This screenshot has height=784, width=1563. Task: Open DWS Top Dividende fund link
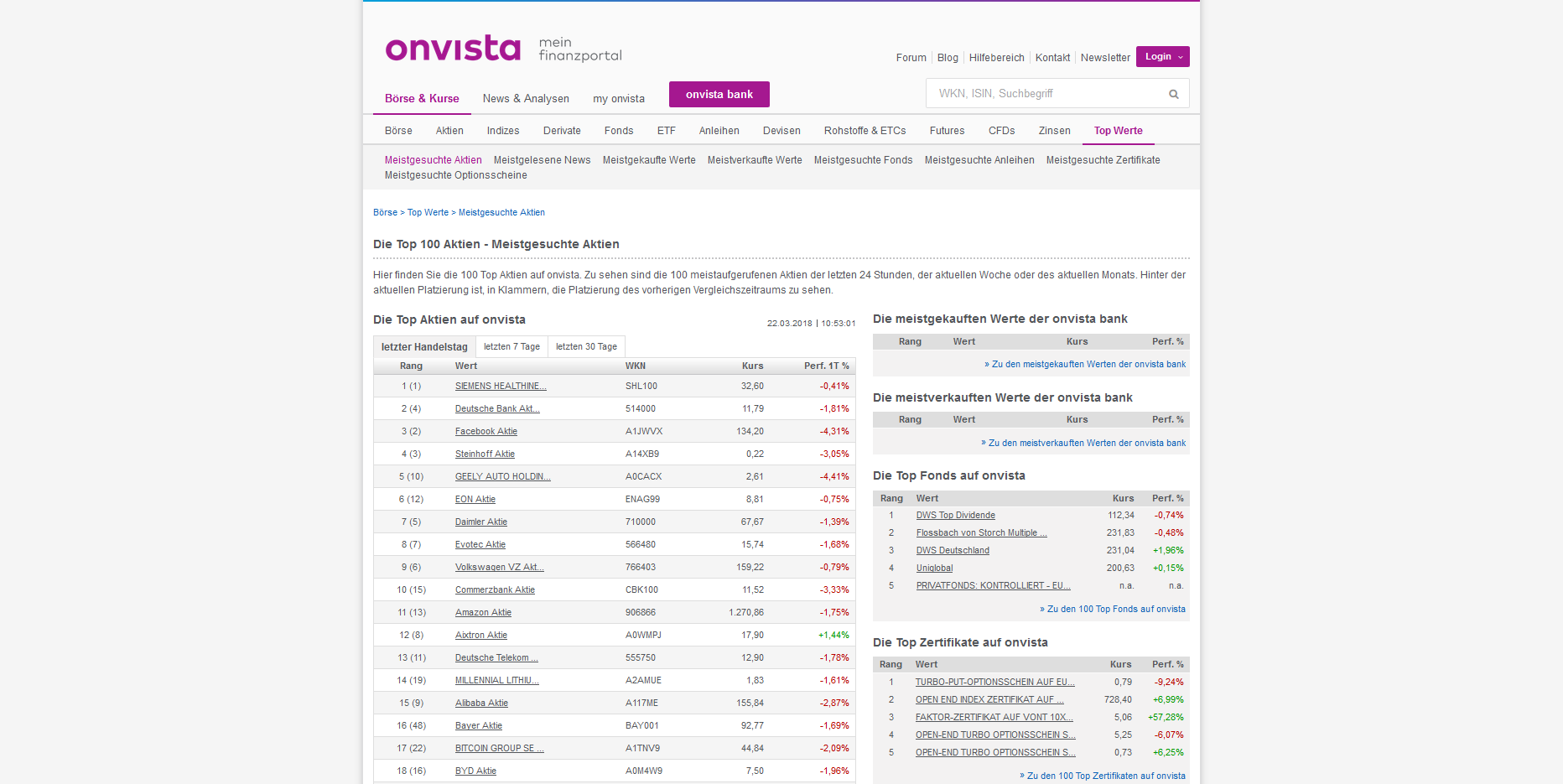coord(956,516)
